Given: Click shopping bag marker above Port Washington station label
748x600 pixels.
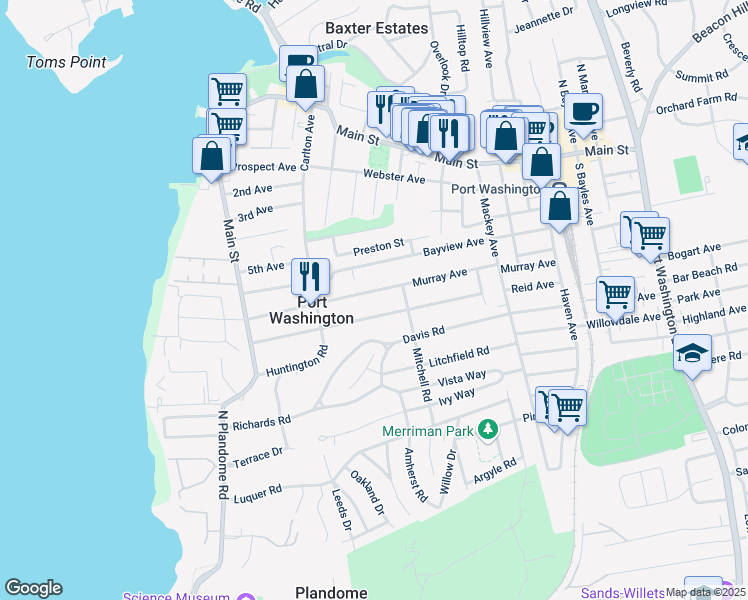Looking at the screenshot, I should point(541,163).
